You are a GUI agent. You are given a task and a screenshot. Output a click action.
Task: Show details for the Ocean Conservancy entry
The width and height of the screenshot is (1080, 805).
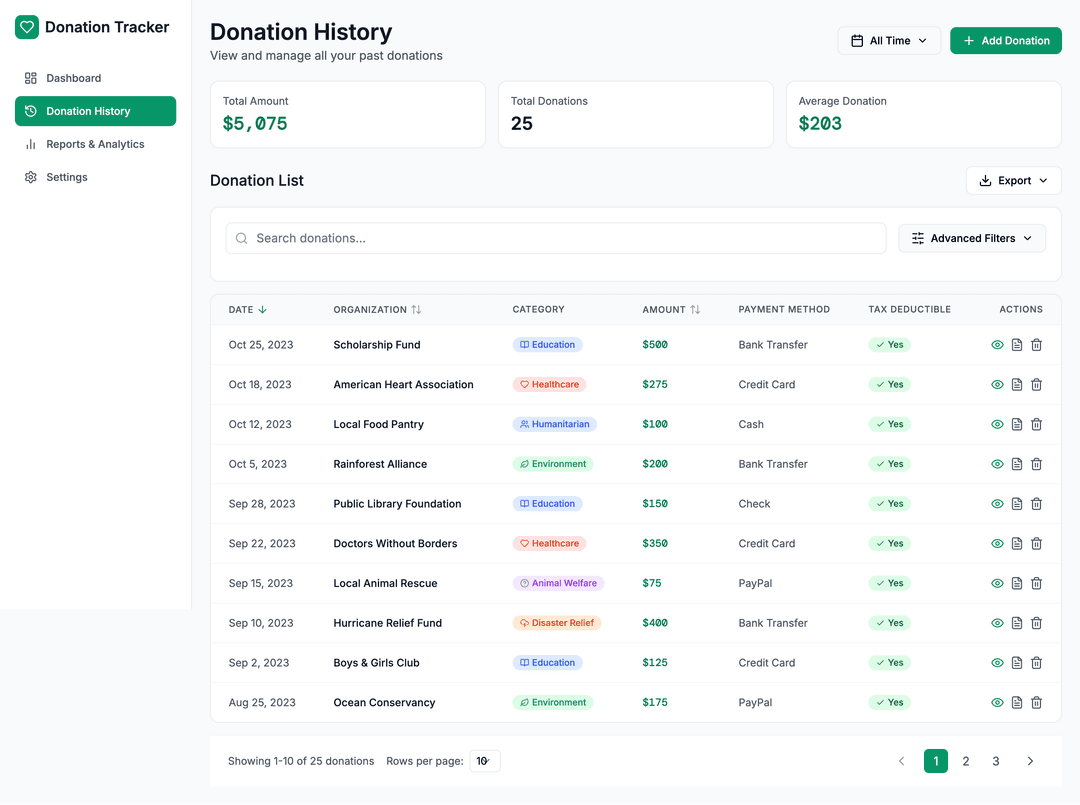(997, 702)
